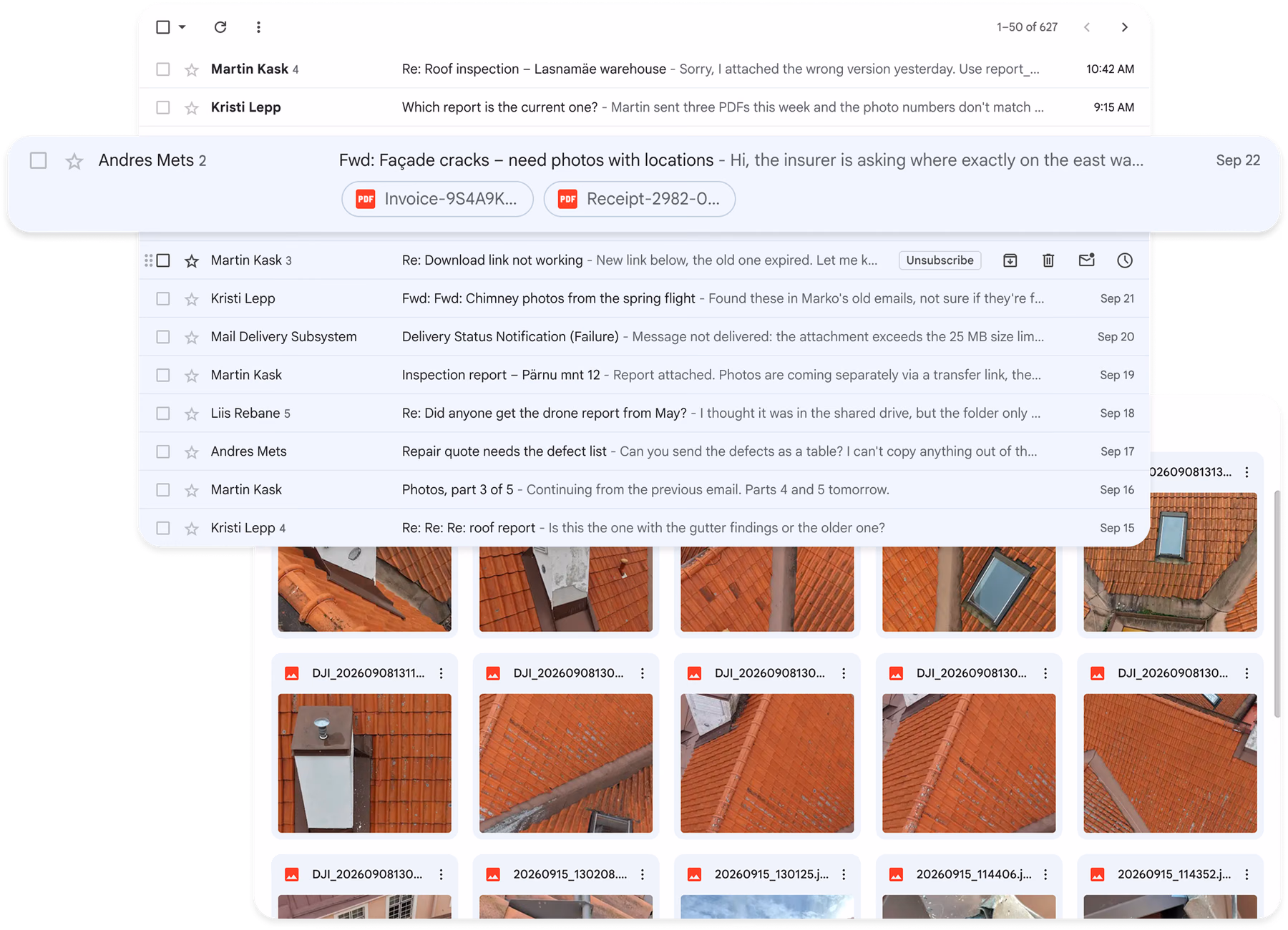1288x930 pixels.
Task: Open the Repair quote needs the defect list email
Action: point(644,451)
